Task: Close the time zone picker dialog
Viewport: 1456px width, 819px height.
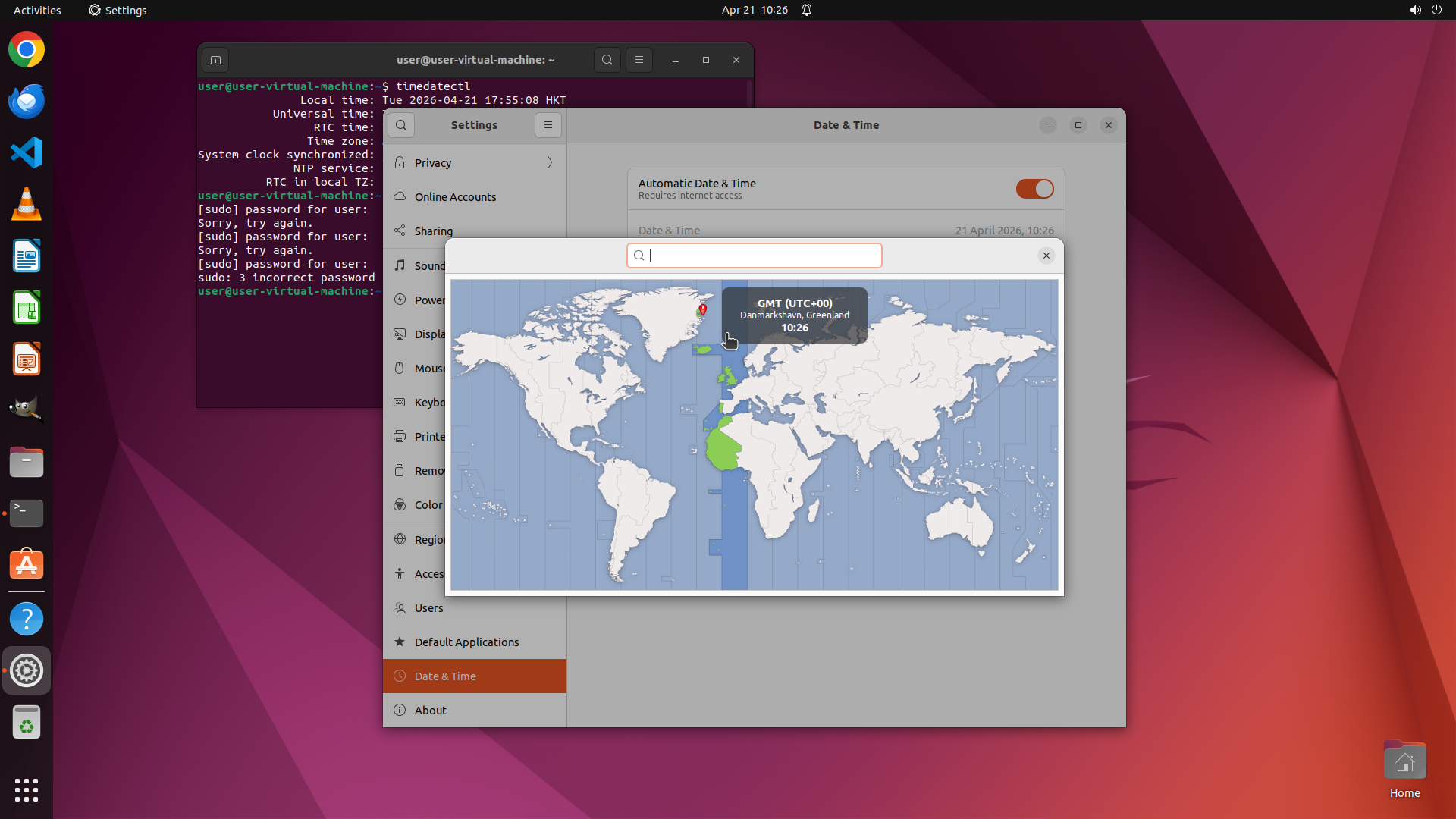Action: [1046, 256]
